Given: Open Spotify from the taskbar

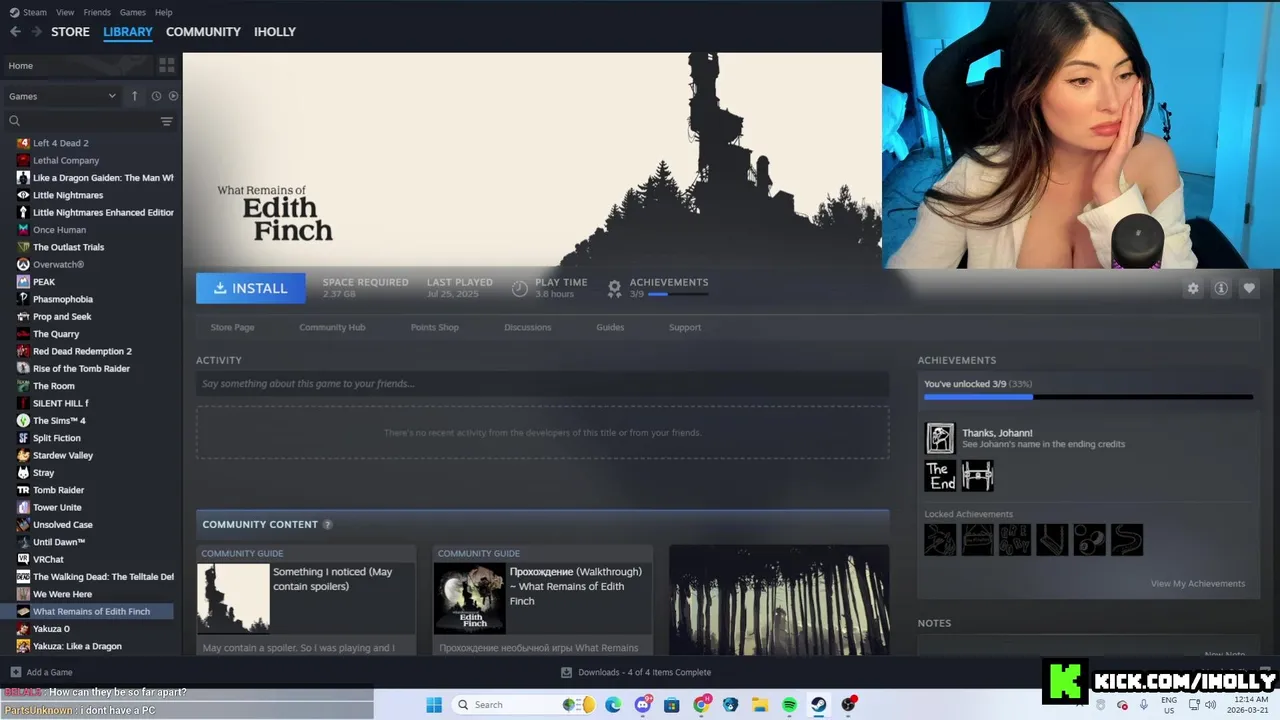Looking at the screenshot, I should pyautogui.click(x=789, y=705).
